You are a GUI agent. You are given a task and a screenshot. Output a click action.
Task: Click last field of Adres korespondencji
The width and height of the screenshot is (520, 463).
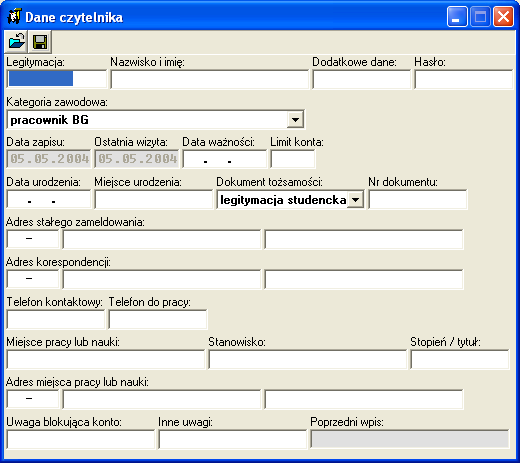364,279
